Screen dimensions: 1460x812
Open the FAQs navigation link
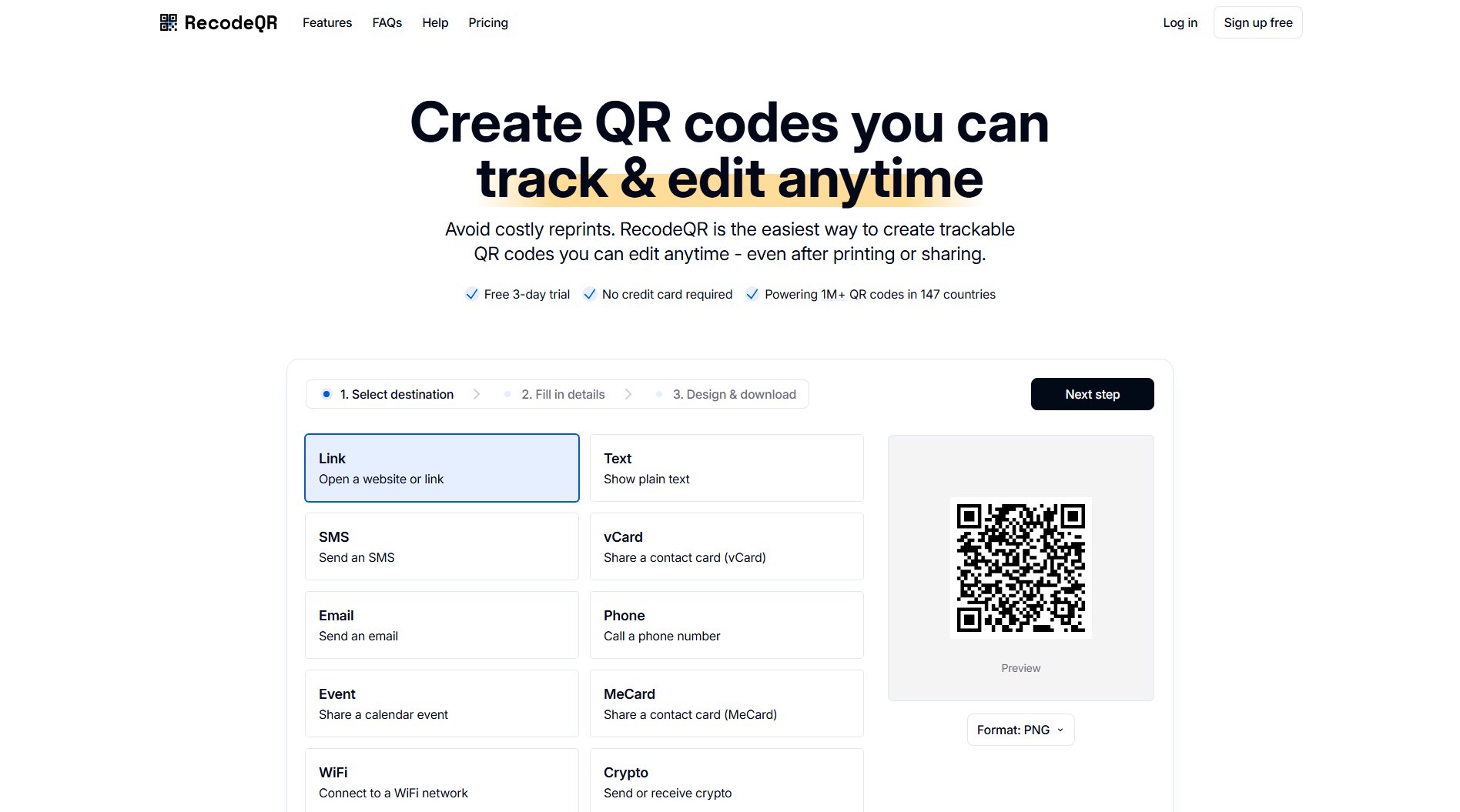[387, 23]
